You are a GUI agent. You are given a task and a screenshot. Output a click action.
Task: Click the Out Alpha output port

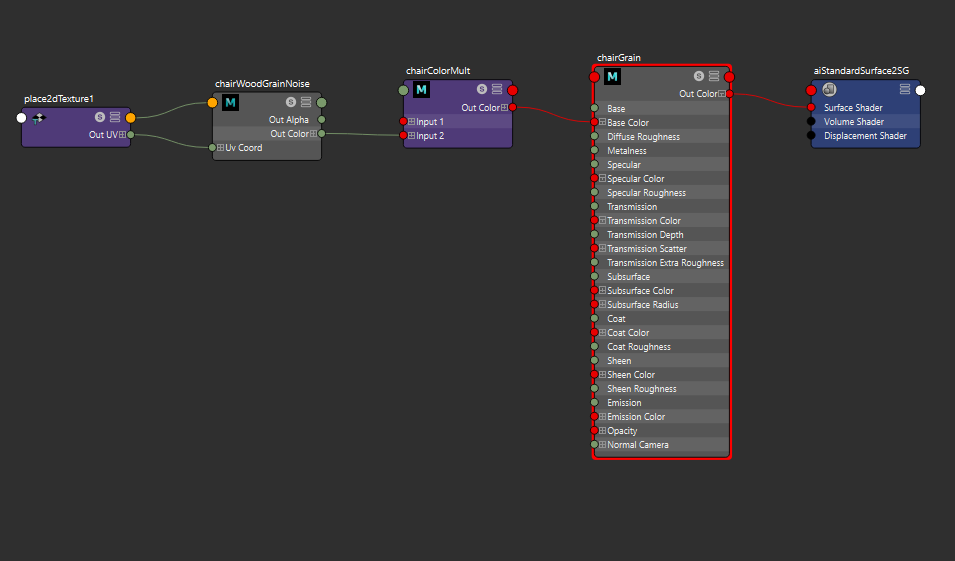click(321, 120)
